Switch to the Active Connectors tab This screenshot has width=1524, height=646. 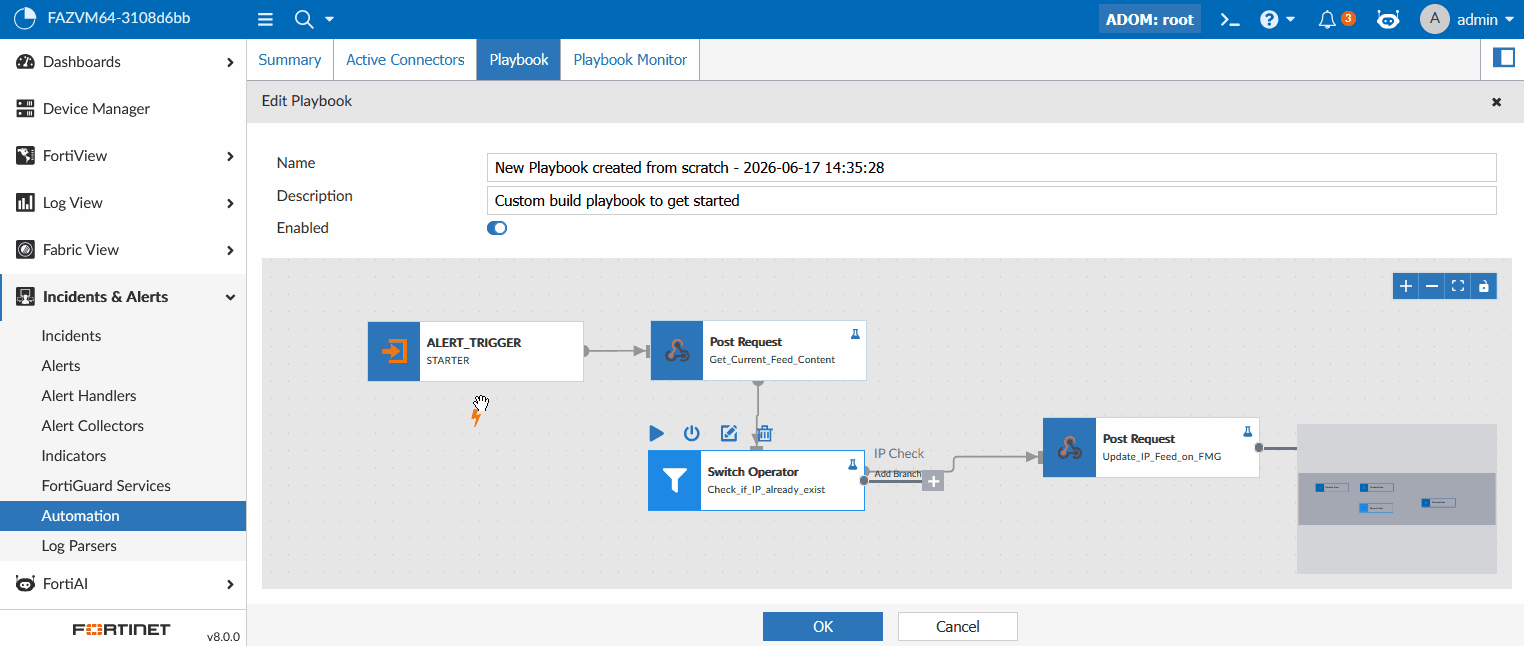pos(405,60)
